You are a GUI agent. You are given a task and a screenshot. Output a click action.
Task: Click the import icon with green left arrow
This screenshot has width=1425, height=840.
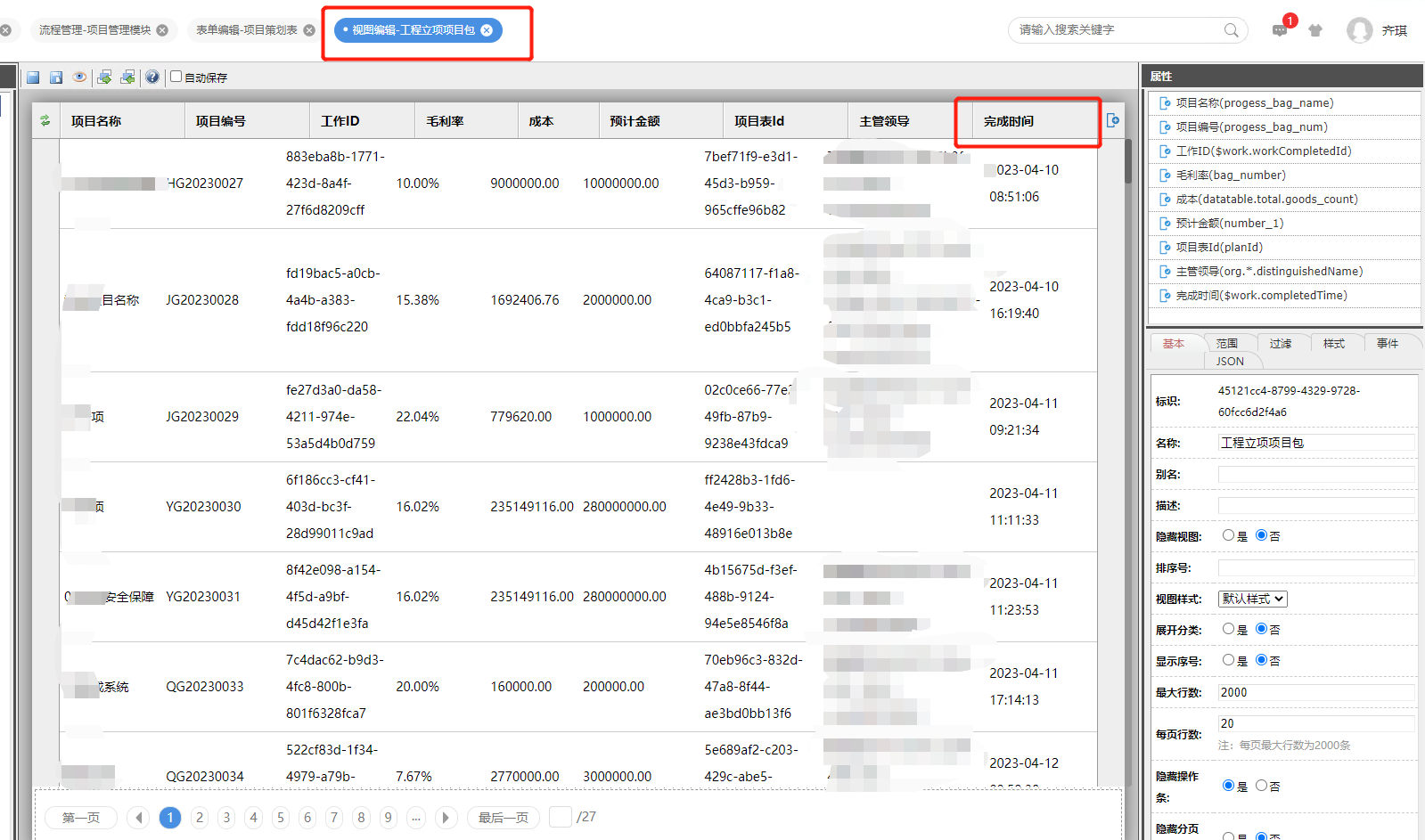pos(127,77)
